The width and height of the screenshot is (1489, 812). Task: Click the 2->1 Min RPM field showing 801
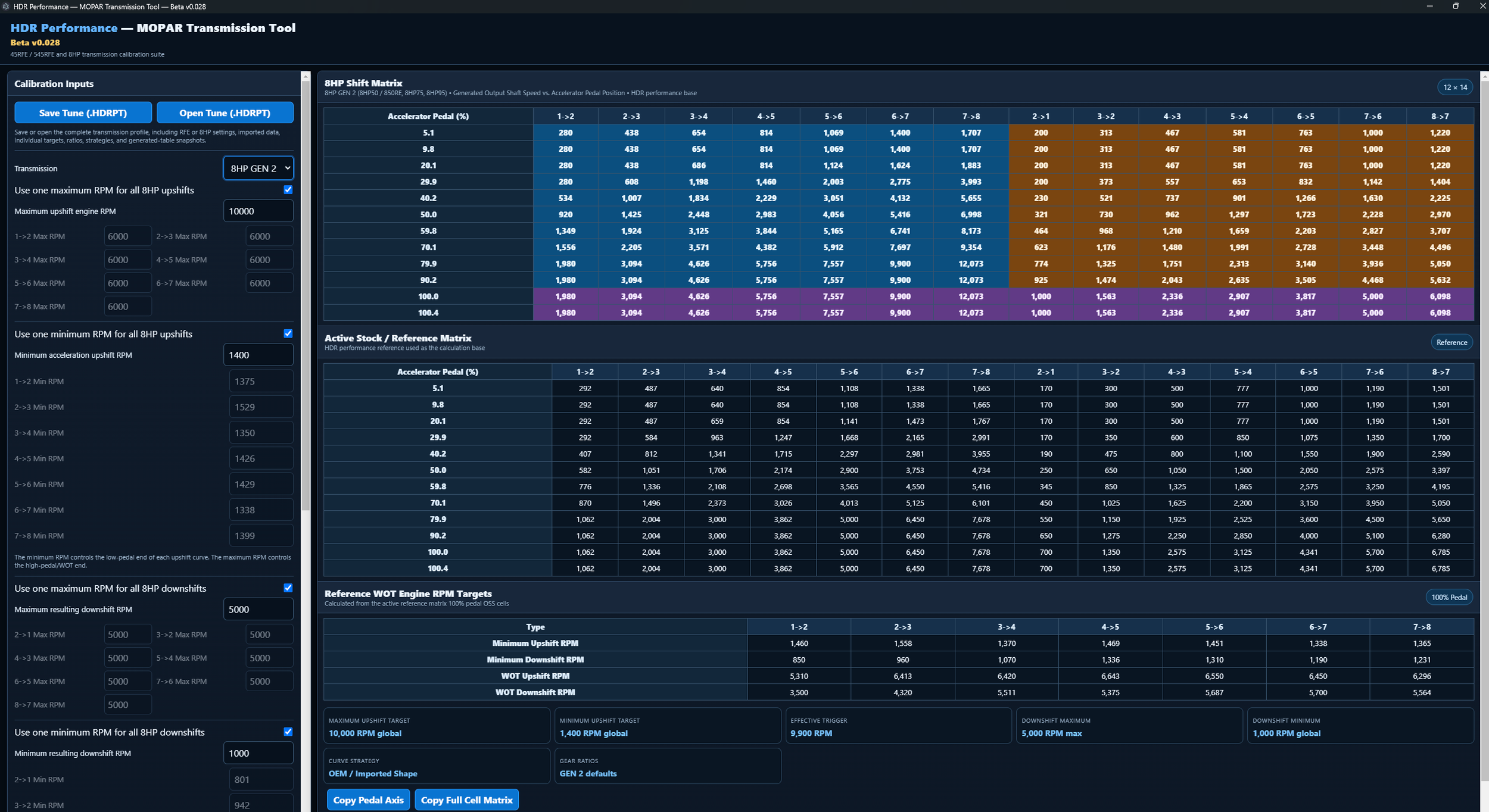(261, 779)
